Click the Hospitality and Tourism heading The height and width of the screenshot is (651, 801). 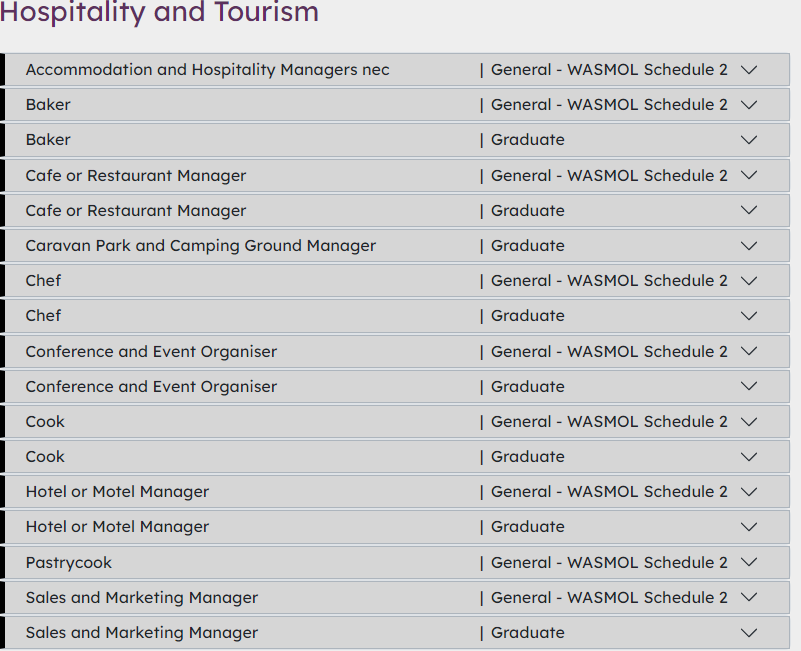point(159,13)
